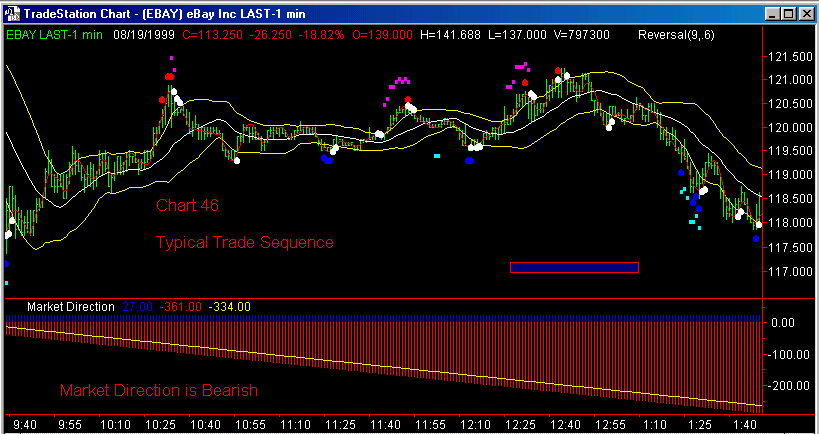The height and width of the screenshot is (434, 819).
Task: Maximize the TradeStation Chart window
Action: 788,14
